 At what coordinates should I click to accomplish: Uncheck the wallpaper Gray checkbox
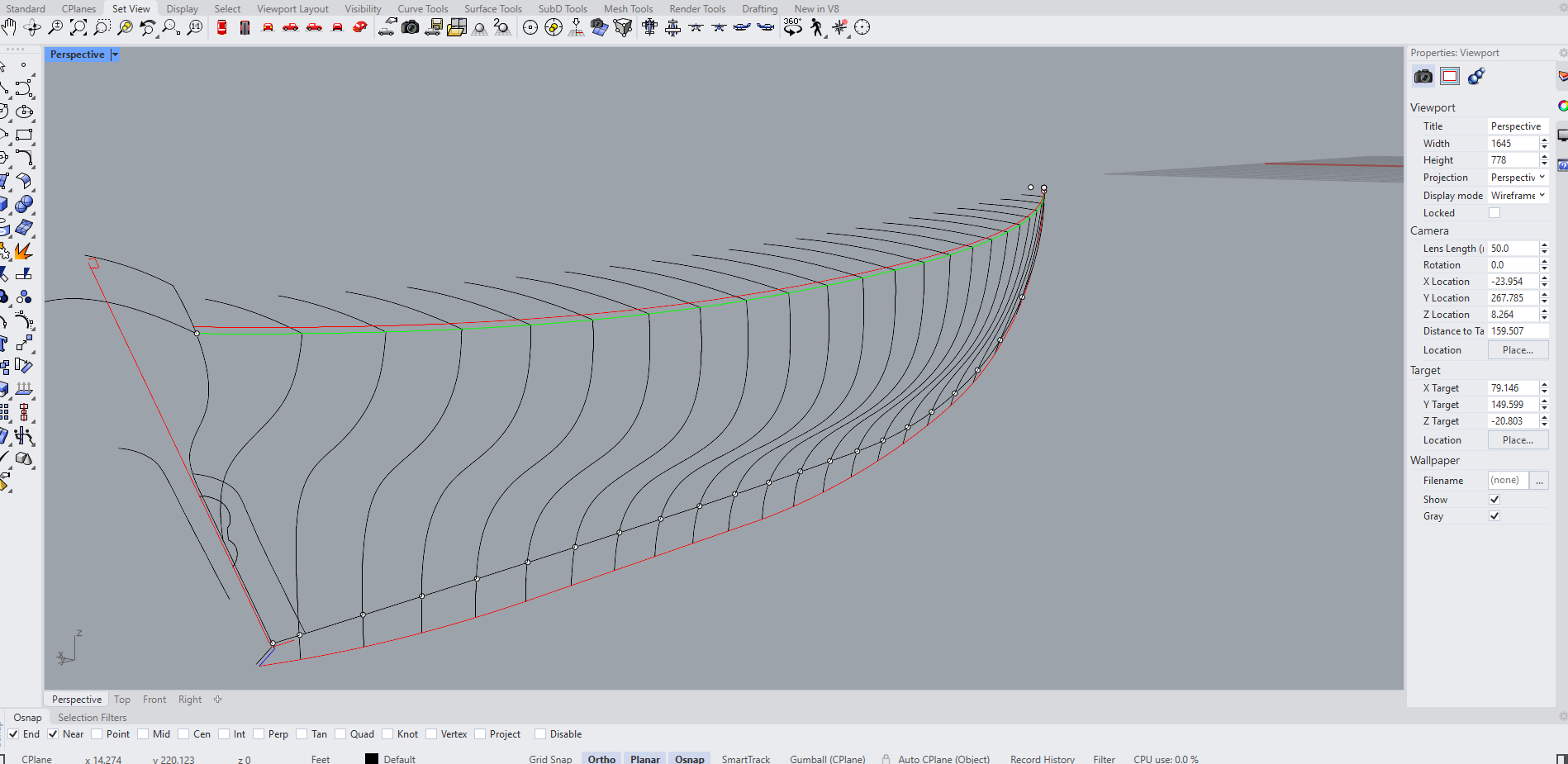1494,516
